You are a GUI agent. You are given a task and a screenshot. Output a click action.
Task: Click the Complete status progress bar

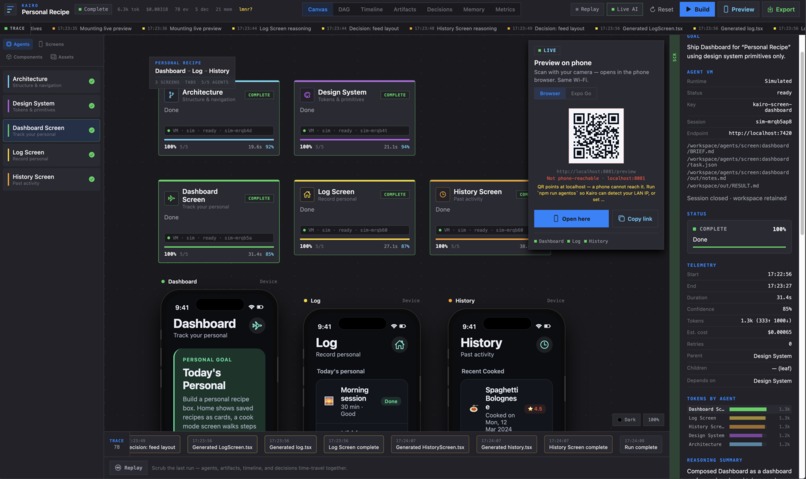click(x=739, y=247)
